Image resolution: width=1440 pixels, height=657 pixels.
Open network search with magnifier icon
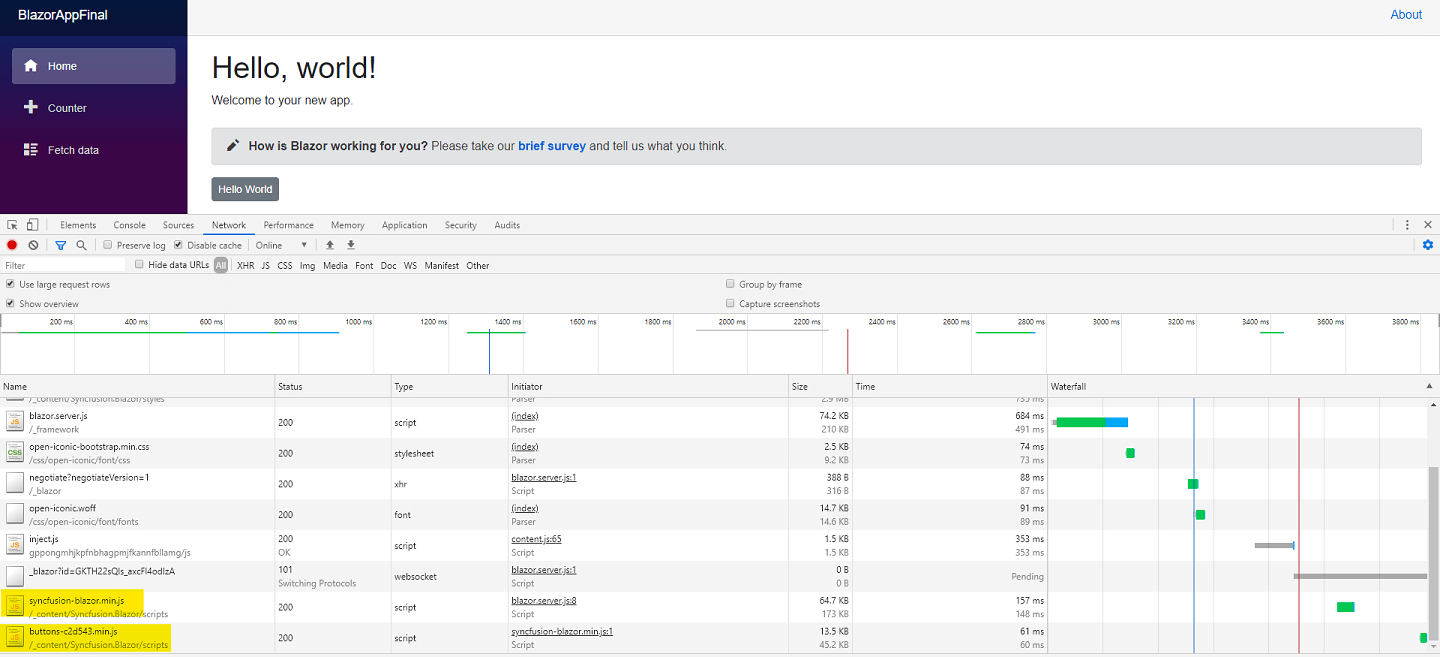(x=81, y=245)
